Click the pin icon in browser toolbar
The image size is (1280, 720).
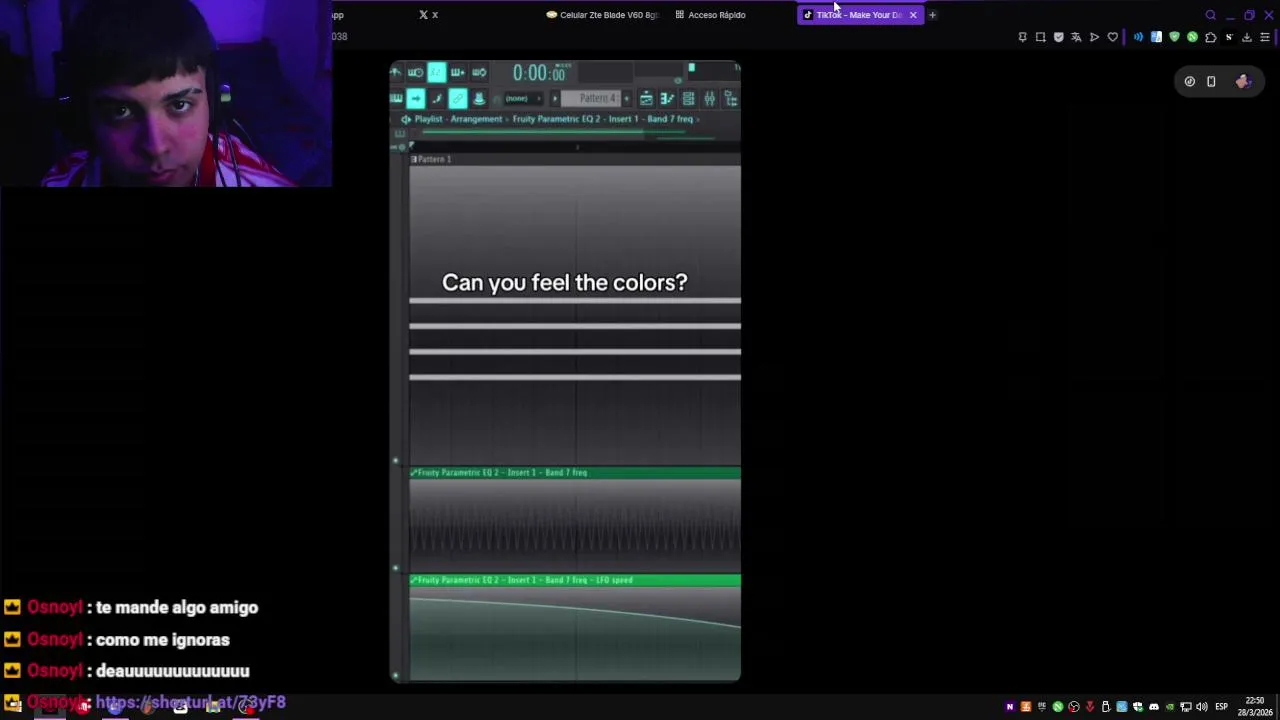click(1022, 37)
